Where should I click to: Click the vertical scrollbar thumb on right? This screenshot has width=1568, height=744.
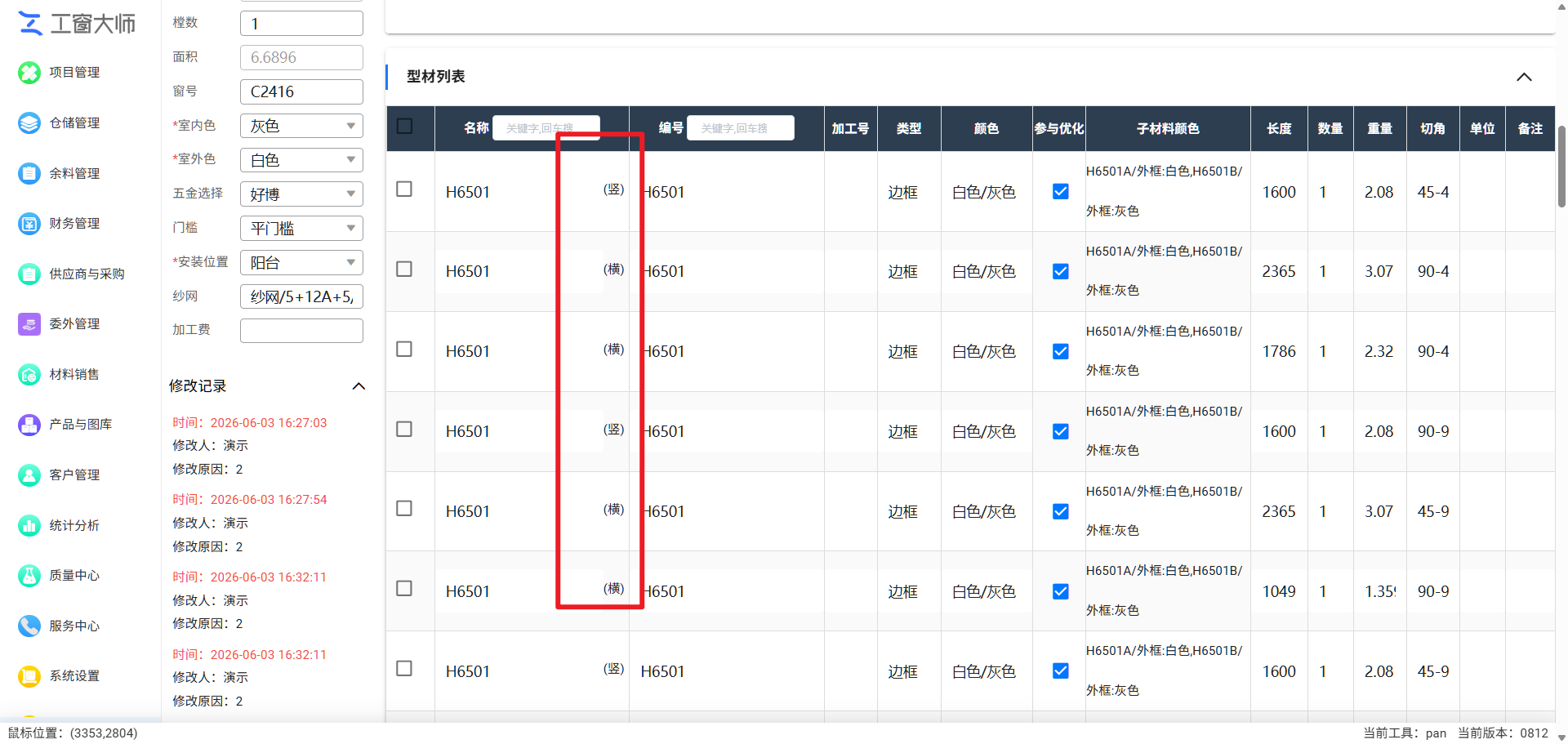1561,166
